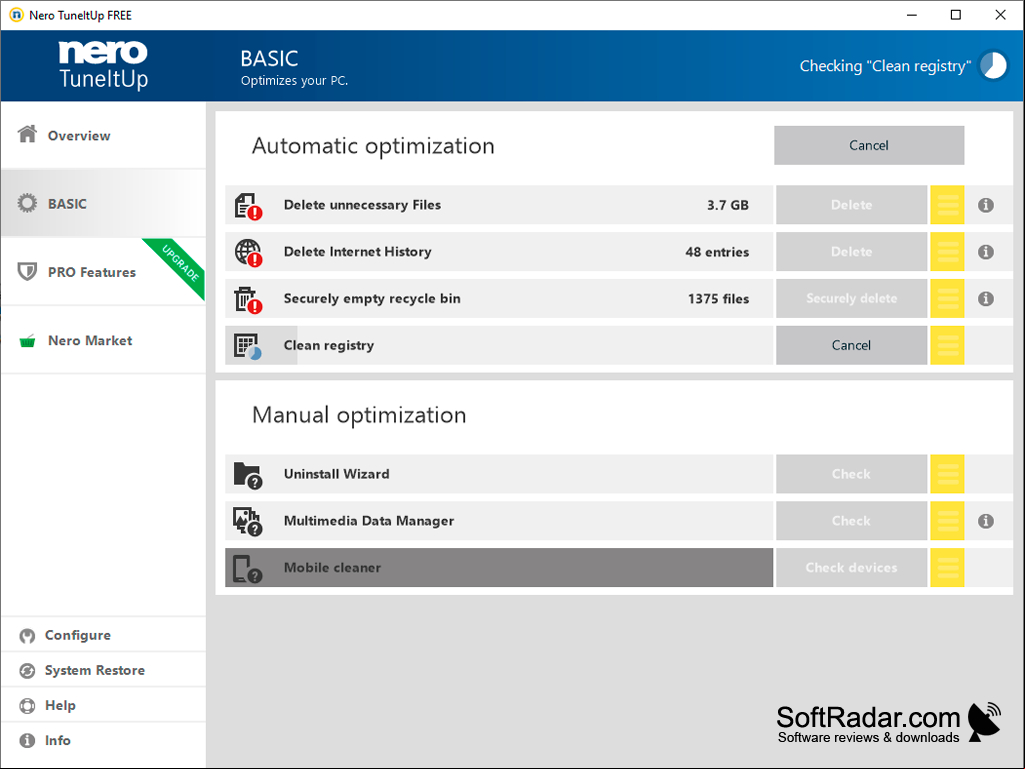Open the Help entry in sidebar

coord(103,705)
